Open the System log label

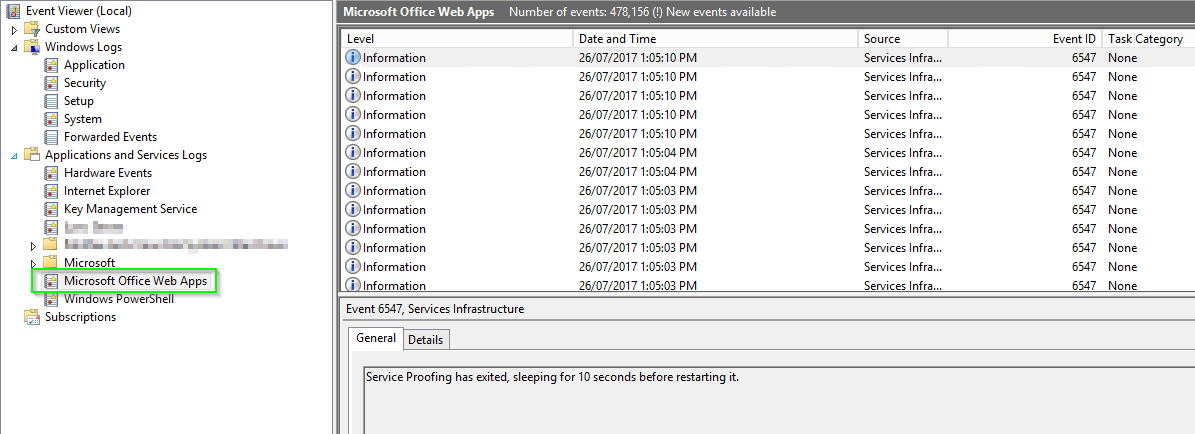click(x=82, y=119)
